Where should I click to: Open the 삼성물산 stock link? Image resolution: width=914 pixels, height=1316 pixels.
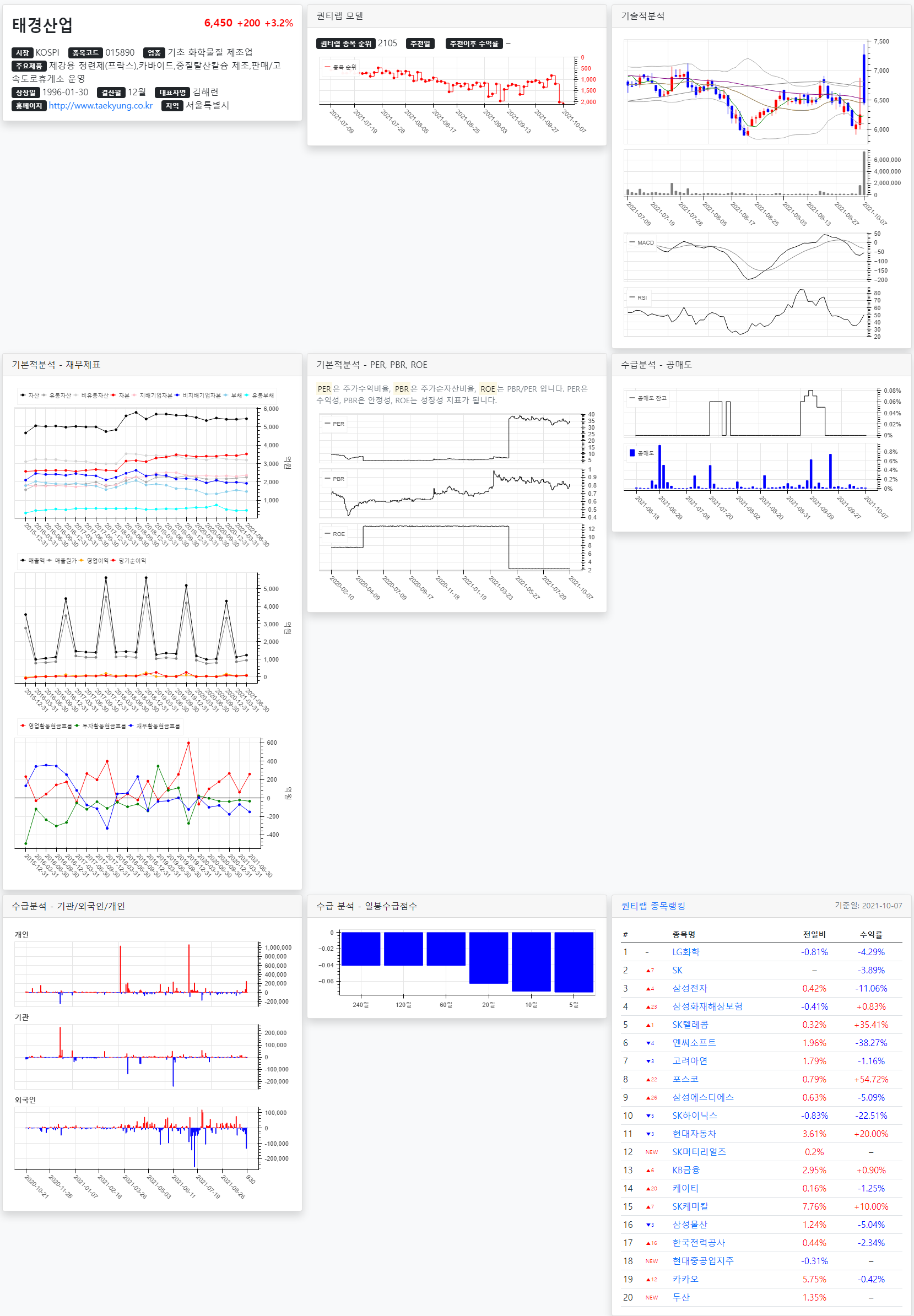[690, 1225]
